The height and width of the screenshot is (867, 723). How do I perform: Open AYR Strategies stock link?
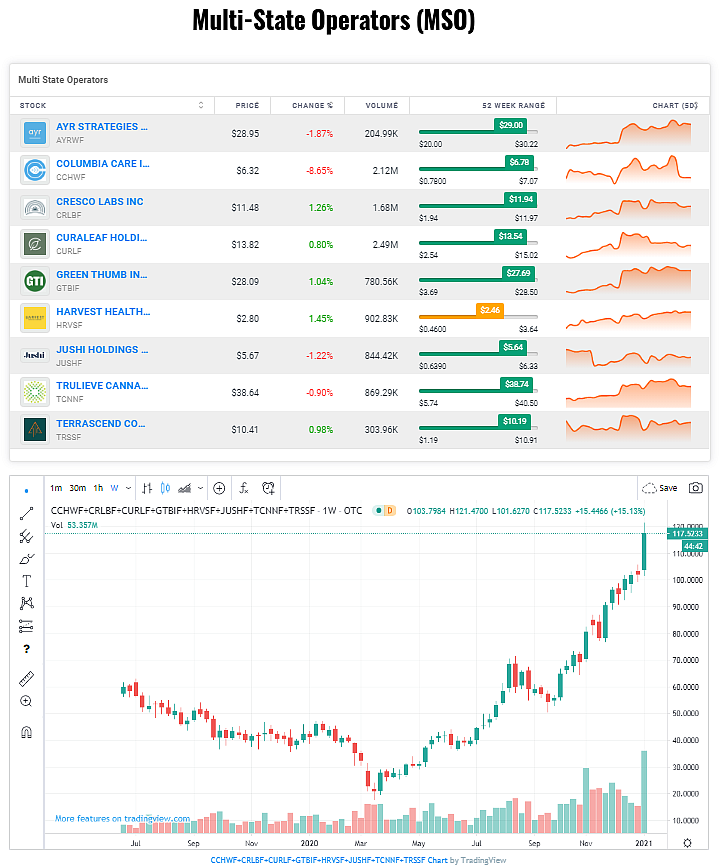(102, 127)
